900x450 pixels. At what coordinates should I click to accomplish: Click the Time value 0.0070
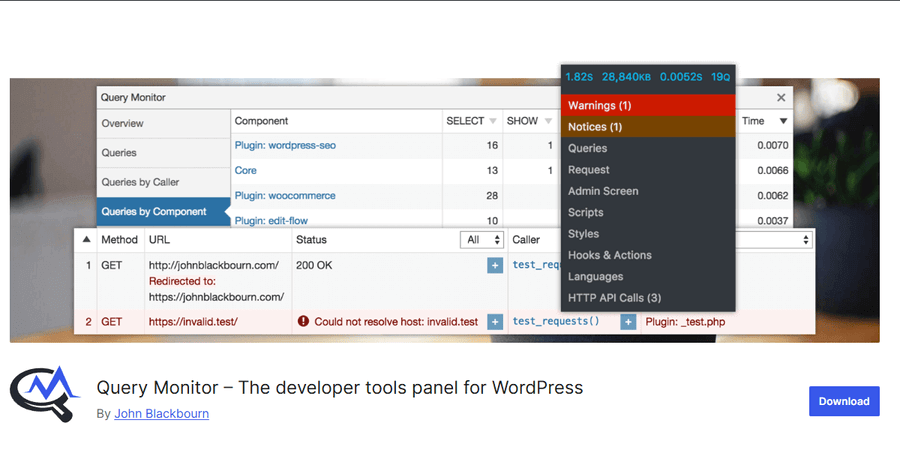[x=773, y=146]
